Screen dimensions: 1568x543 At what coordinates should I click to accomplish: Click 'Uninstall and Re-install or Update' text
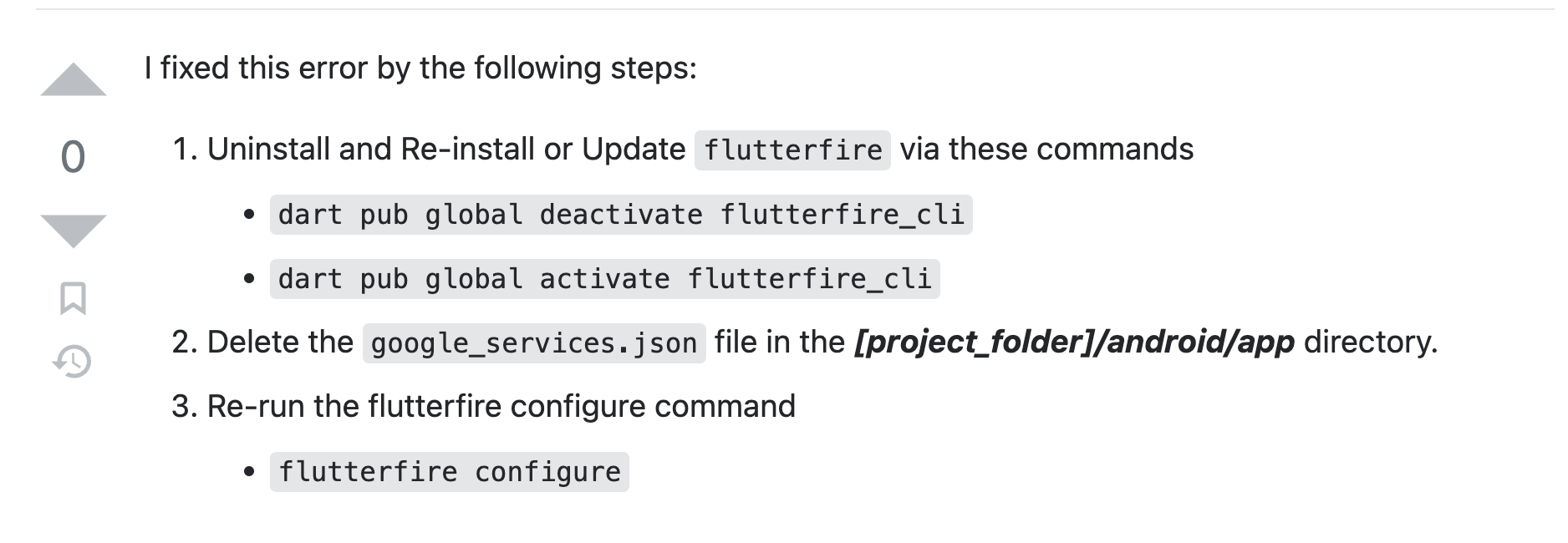(446, 150)
